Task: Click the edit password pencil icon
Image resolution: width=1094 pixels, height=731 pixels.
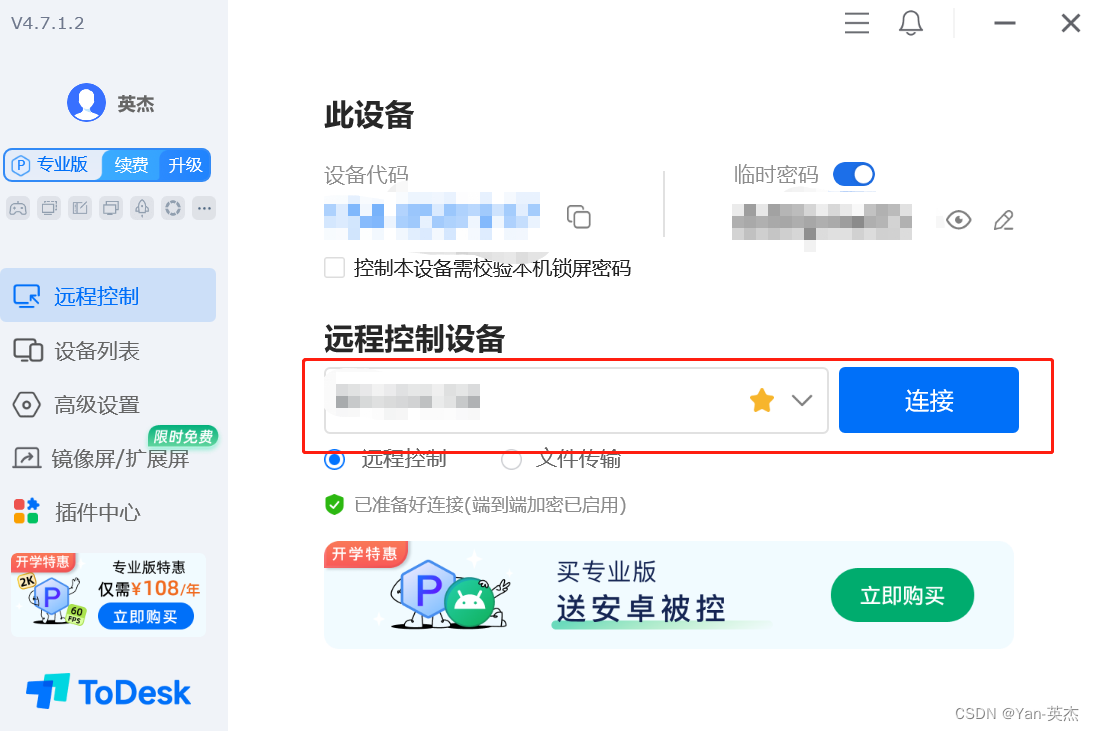Action: pos(1004,220)
